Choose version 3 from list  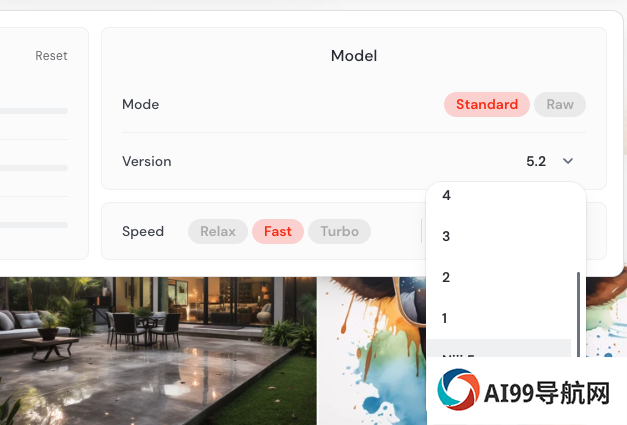(x=499, y=236)
